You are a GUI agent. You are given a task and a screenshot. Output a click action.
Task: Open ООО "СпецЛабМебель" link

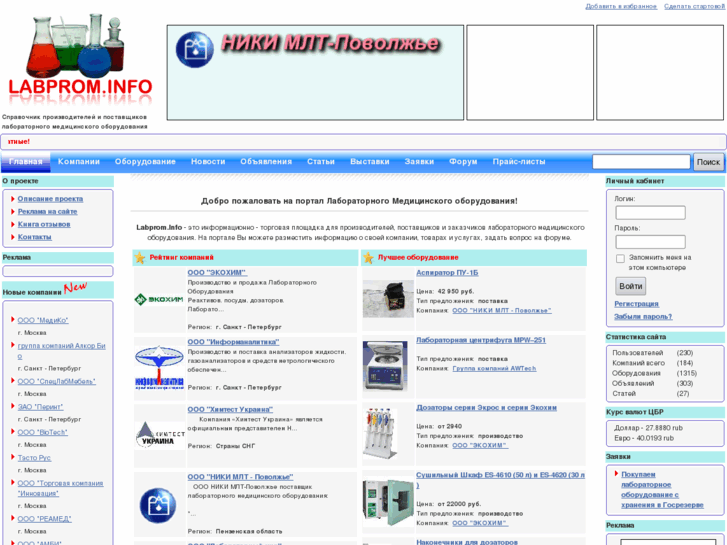point(57,381)
